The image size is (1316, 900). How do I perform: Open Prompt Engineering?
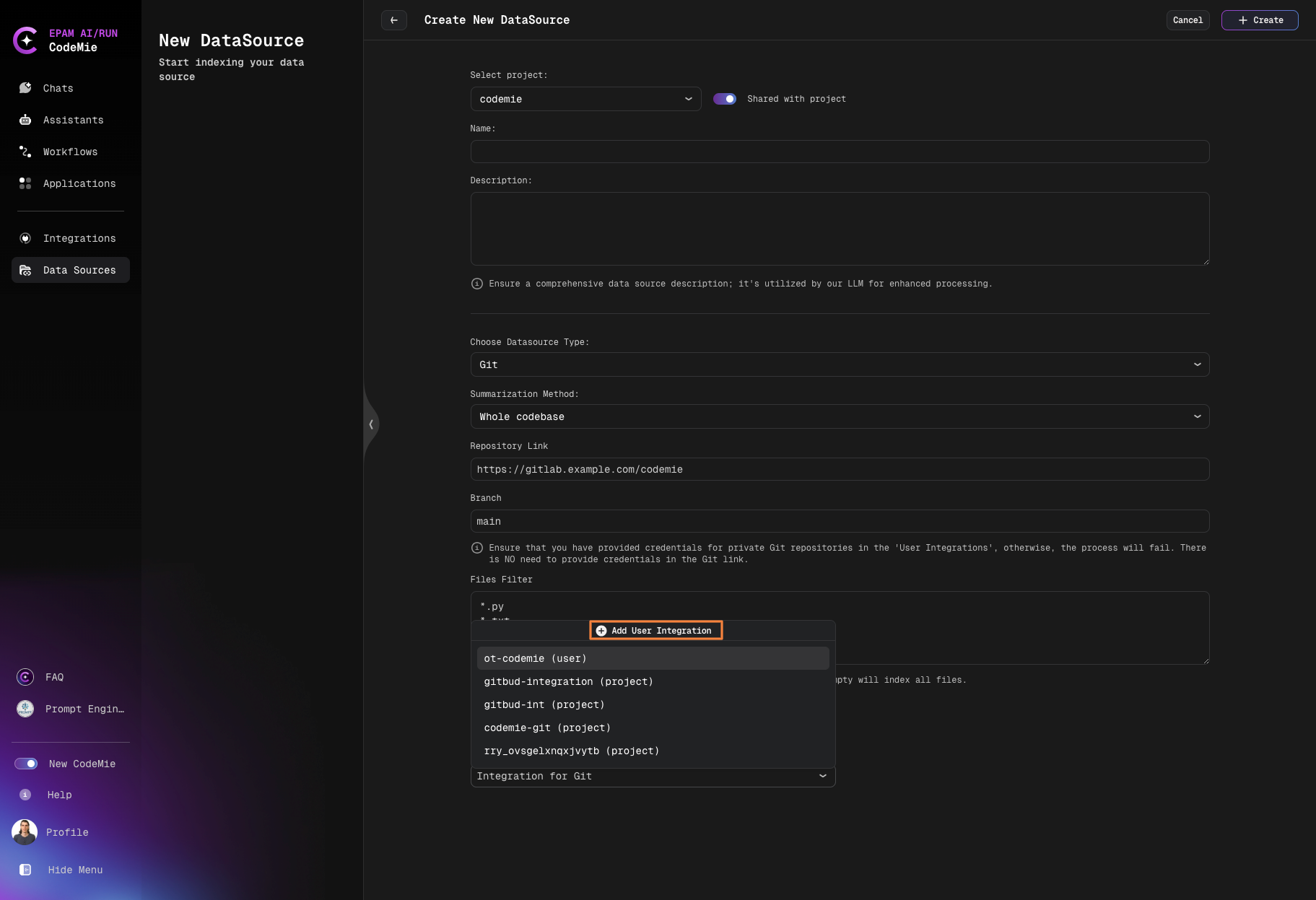(84, 709)
